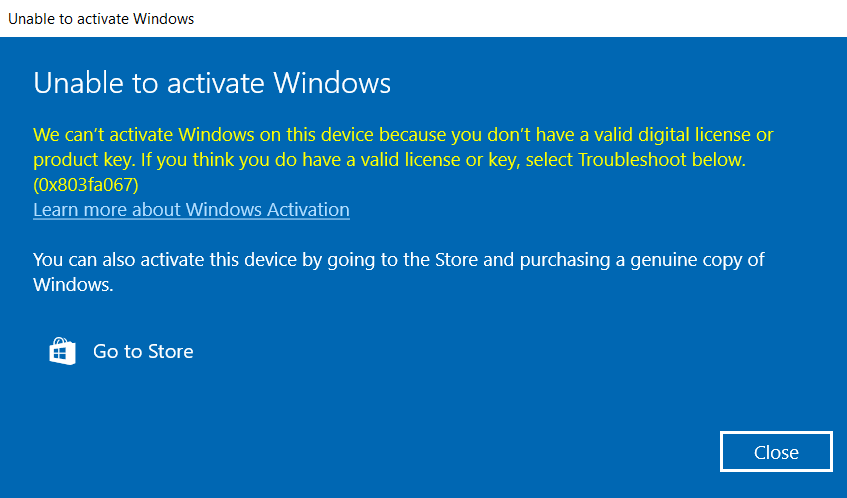
Task: Click the words on this device in yellow text
Action: click(317, 134)
